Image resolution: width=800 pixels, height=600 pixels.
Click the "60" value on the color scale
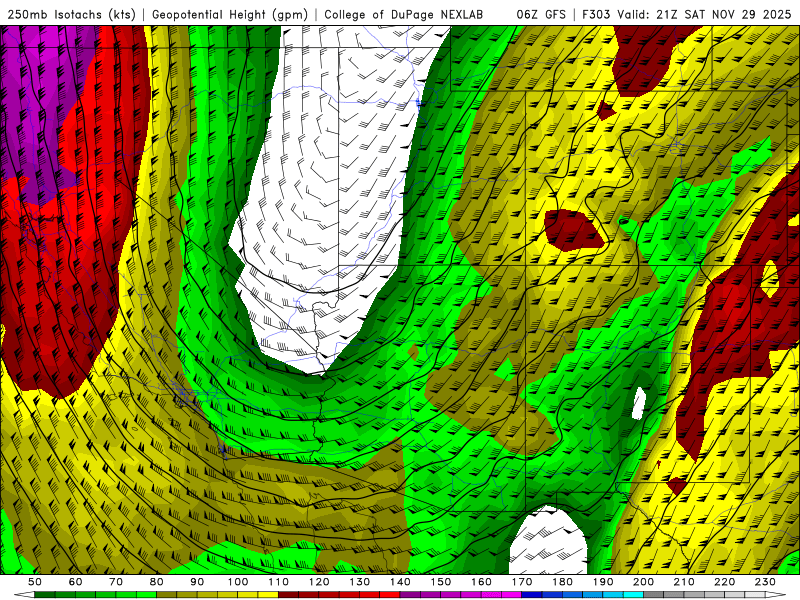coord(75,582)
